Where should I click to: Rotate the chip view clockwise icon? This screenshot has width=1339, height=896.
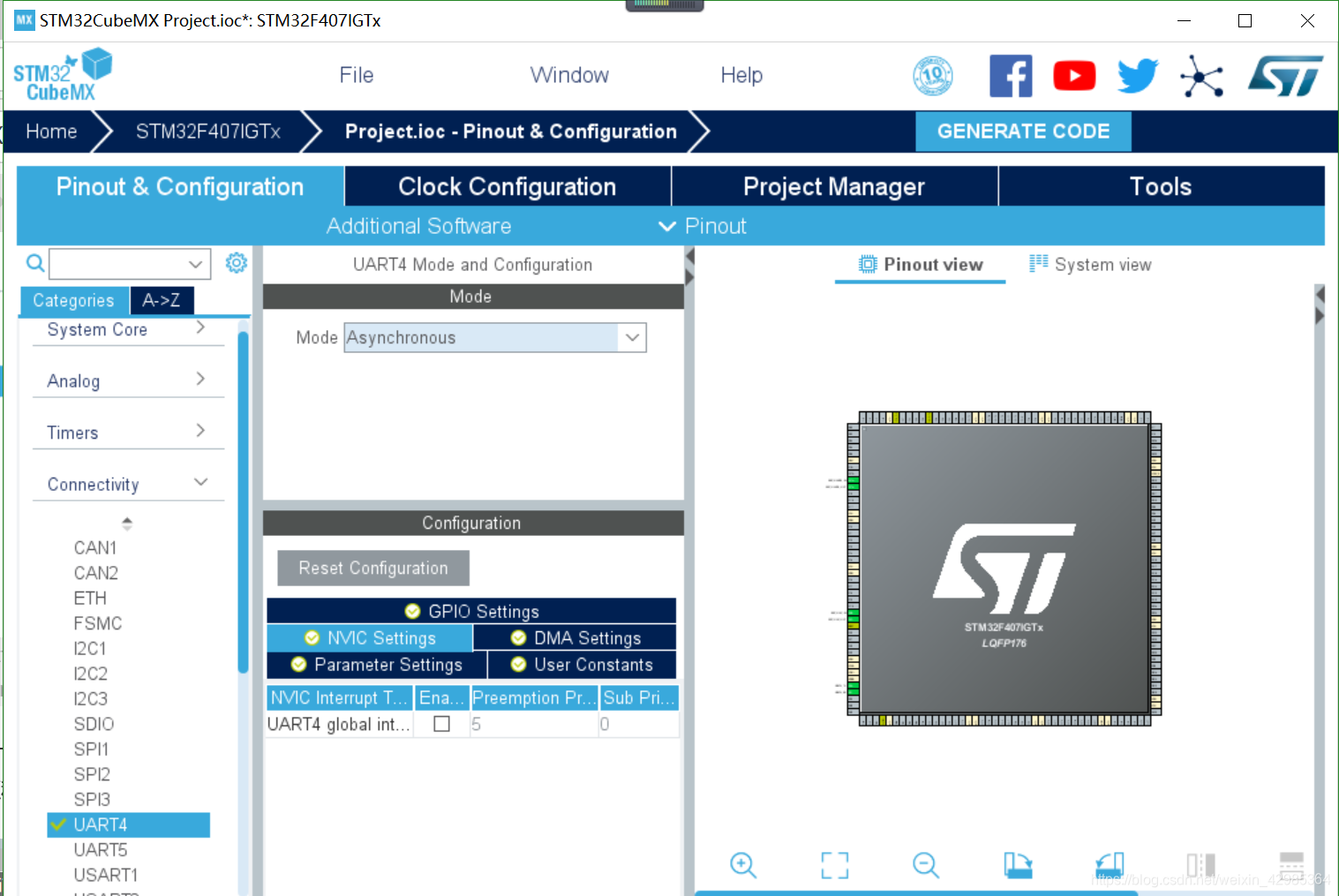pyautogui.click(x=1018, y=865)
